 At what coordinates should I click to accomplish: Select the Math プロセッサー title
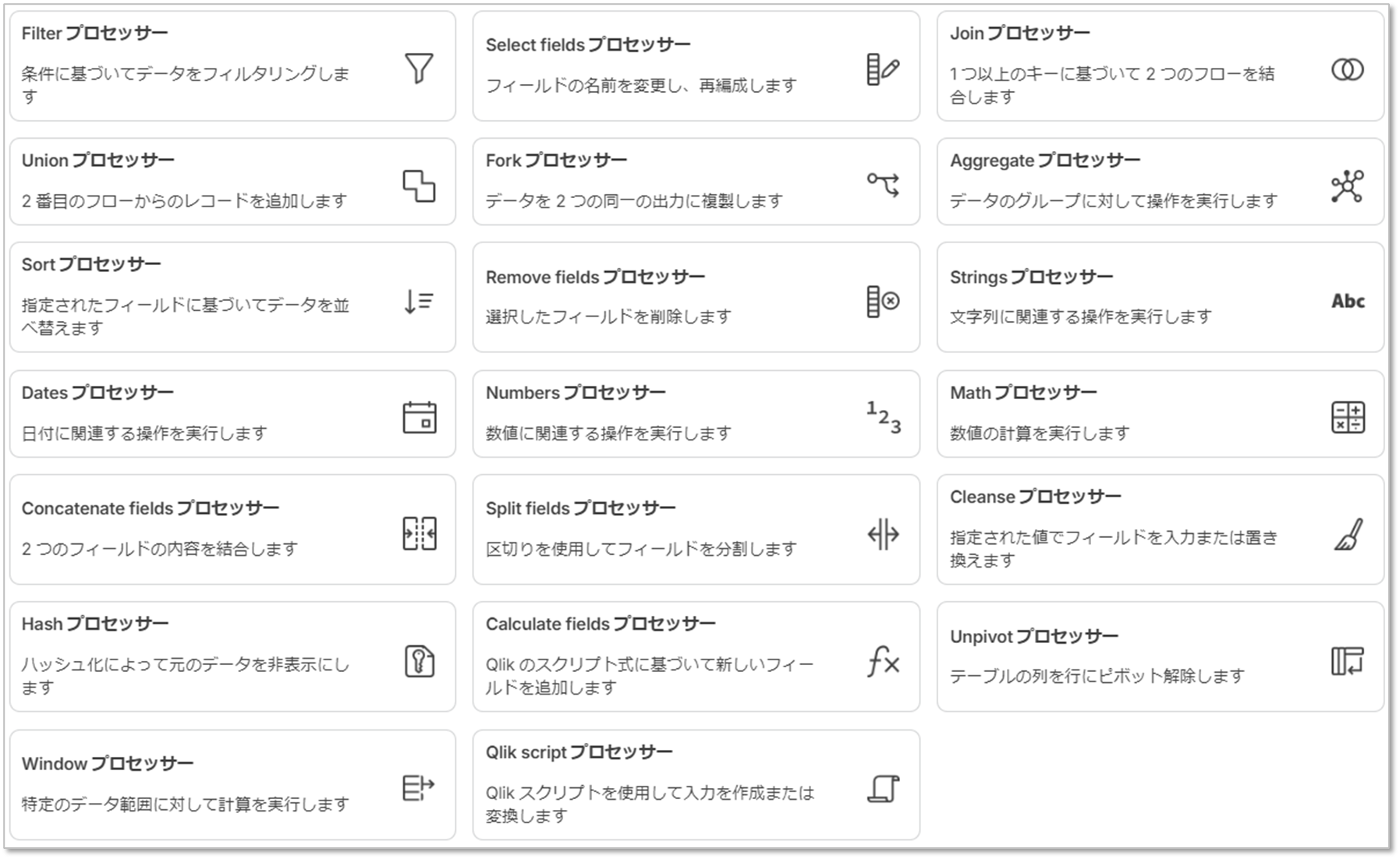(1023, 393)
